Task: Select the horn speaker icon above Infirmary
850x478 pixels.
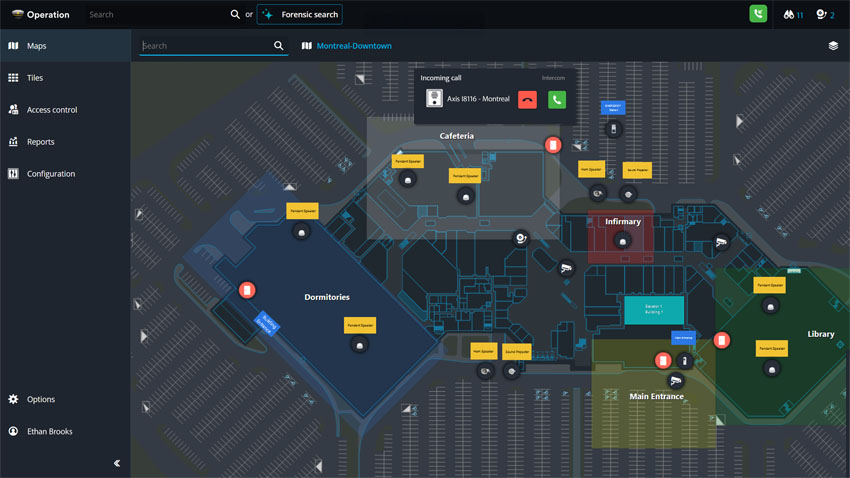Action: tap(598, 193)
